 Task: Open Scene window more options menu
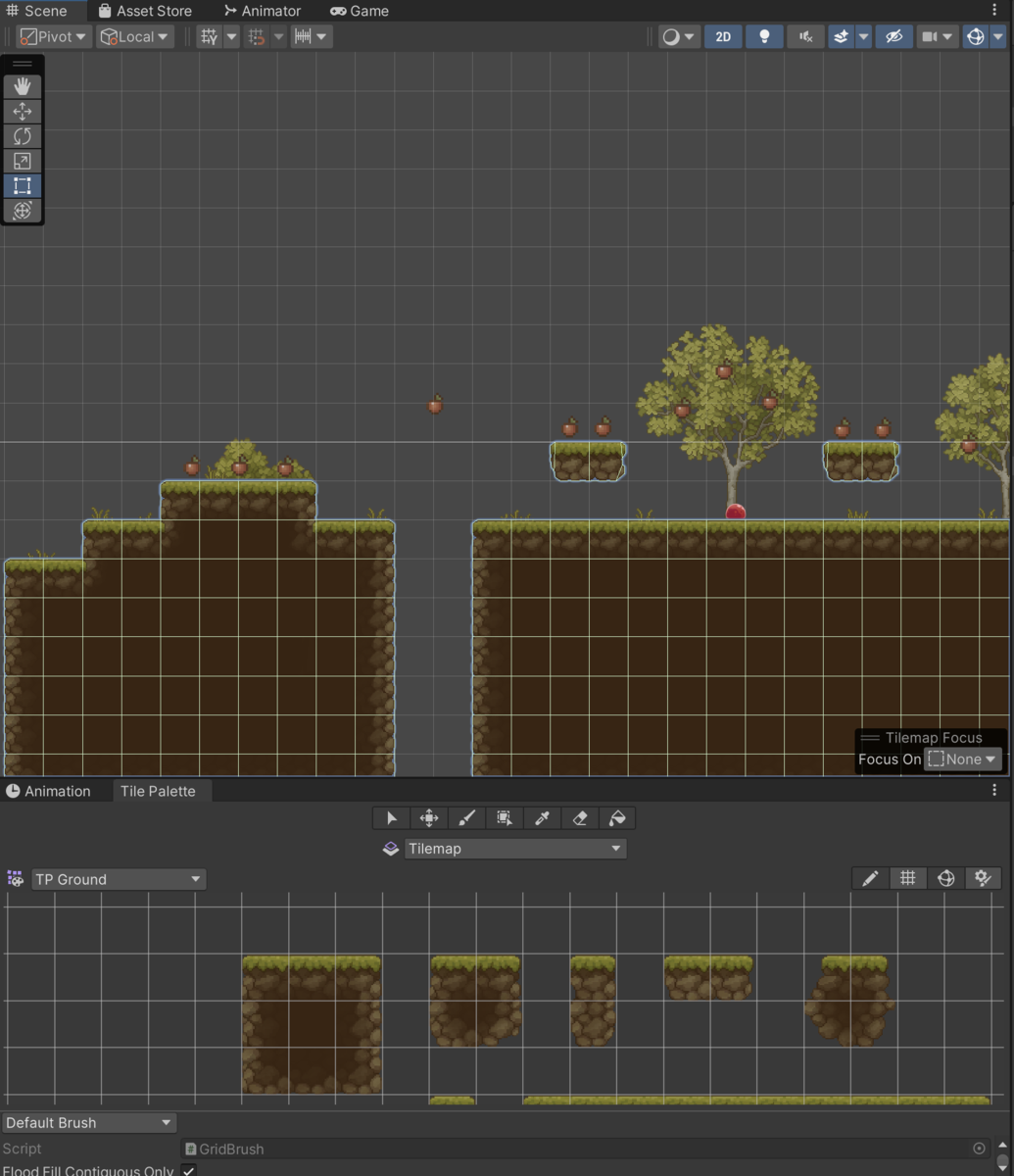(x=994, y=11)
